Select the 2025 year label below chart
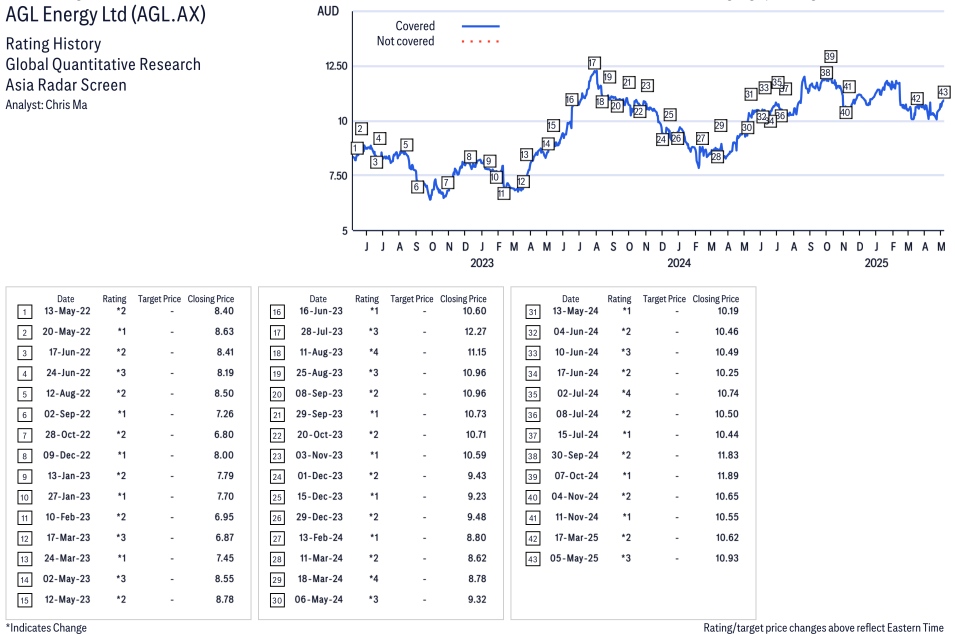The height and width of the screenshot is (634, 955). coord(876,263)
